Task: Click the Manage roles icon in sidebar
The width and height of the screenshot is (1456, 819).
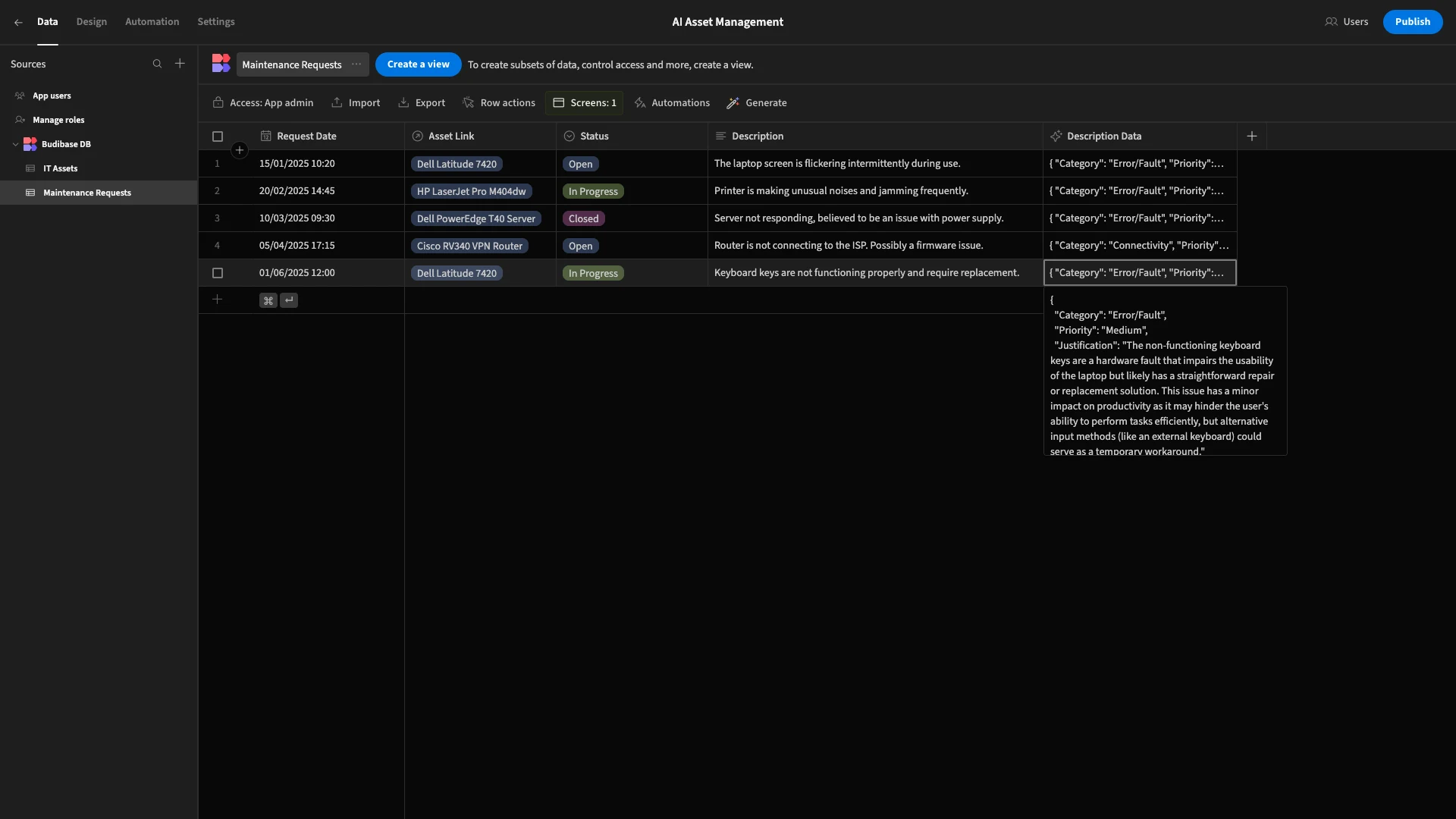Action: tap(20, 120)
